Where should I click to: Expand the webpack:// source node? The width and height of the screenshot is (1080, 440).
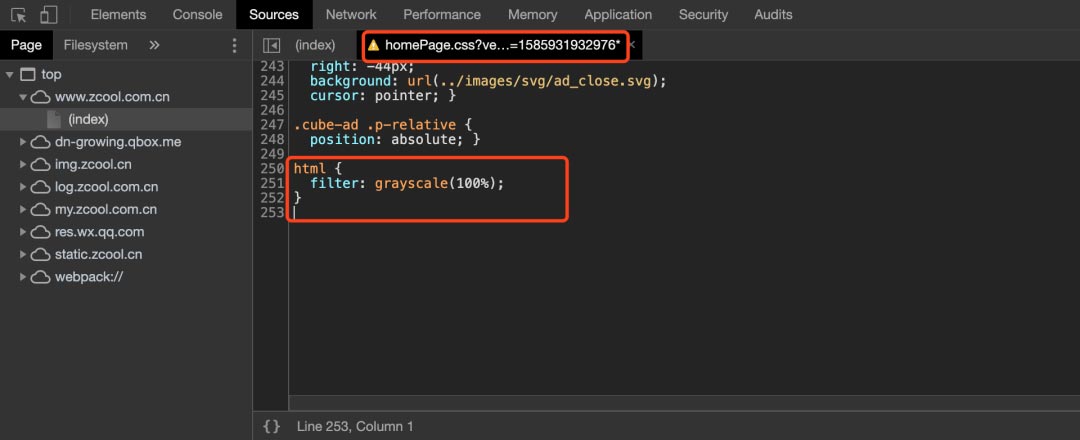click(x=23, y=277)
